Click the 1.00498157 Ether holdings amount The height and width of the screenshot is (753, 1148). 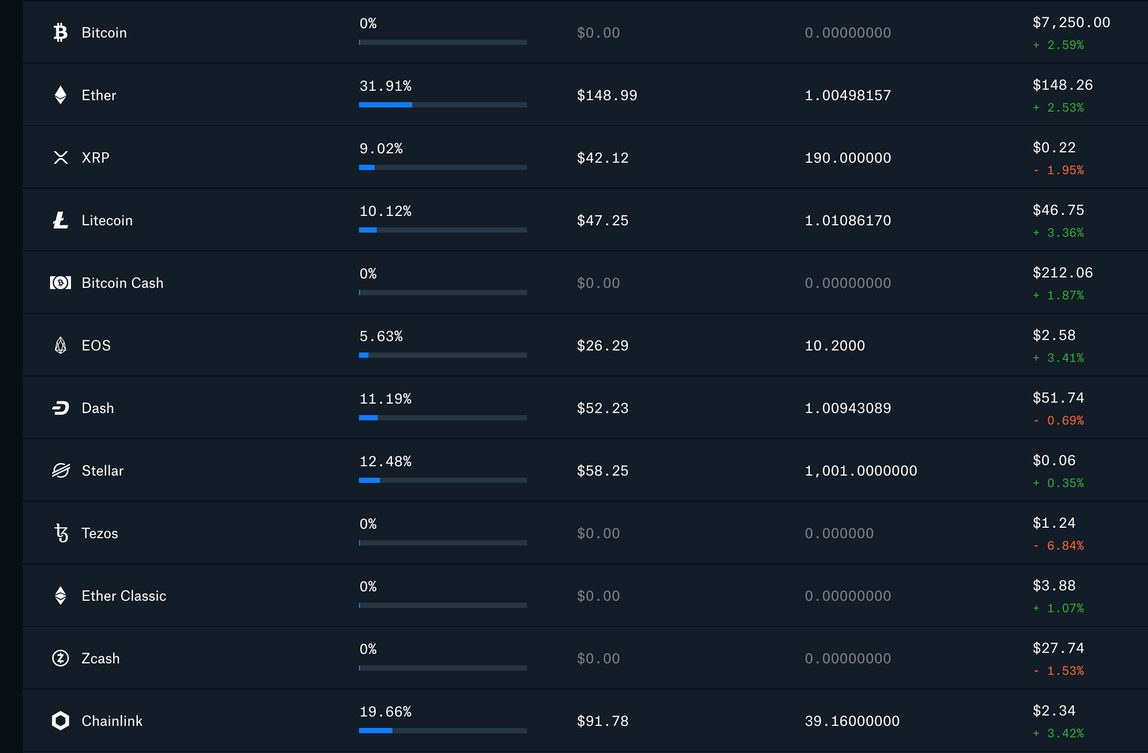848,95
